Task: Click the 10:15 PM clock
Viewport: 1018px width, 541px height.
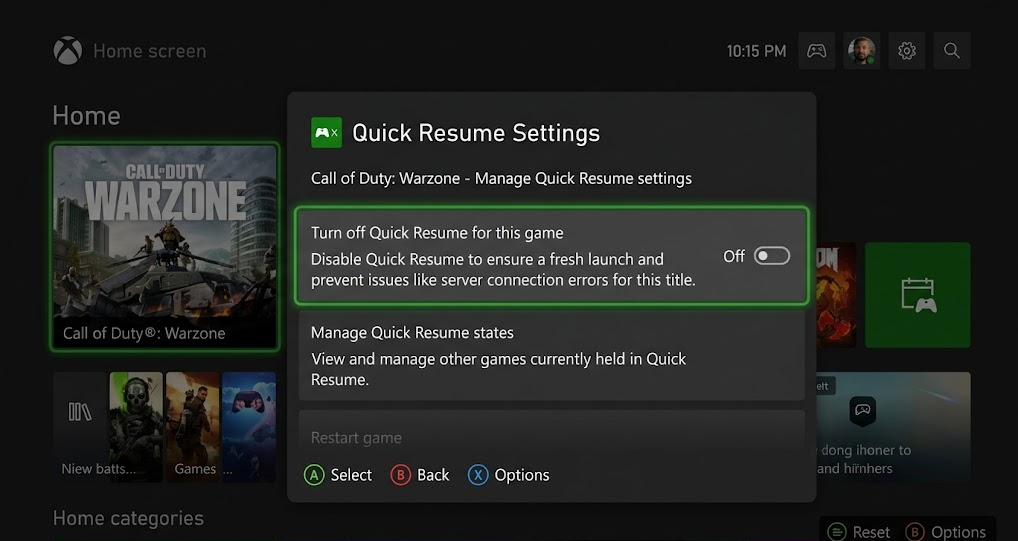Action: pos(756,51)
